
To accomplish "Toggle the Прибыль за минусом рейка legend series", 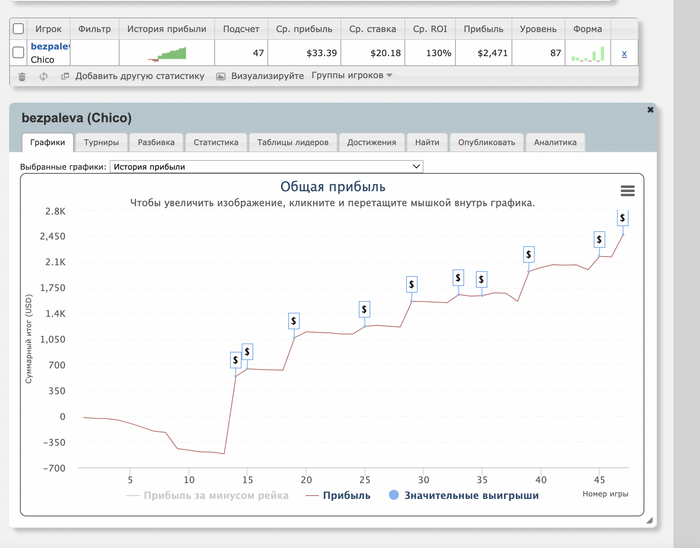I will coord(208,495).
